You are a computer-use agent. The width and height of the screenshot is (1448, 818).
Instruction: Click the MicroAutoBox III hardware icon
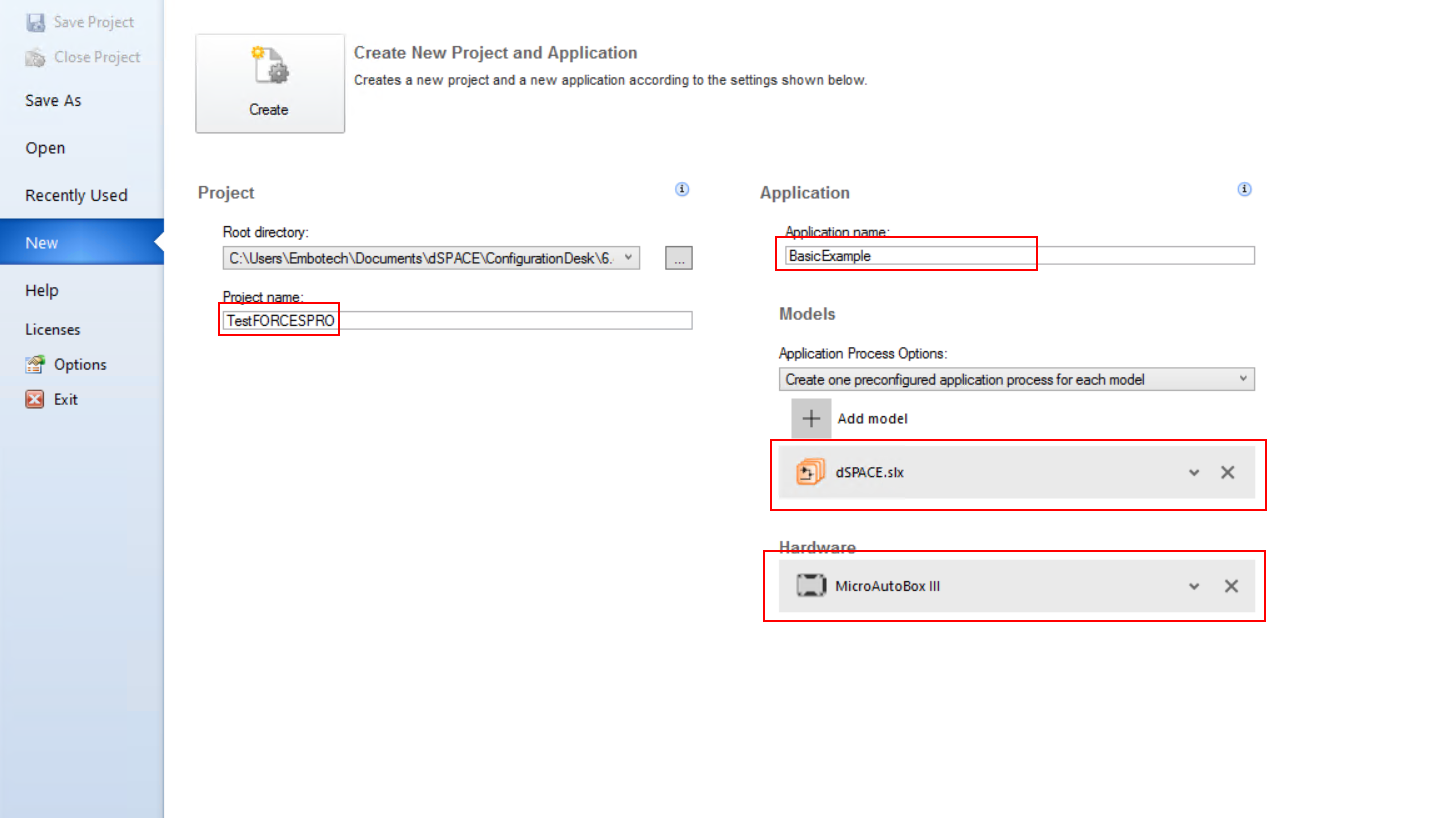[810, 586]
